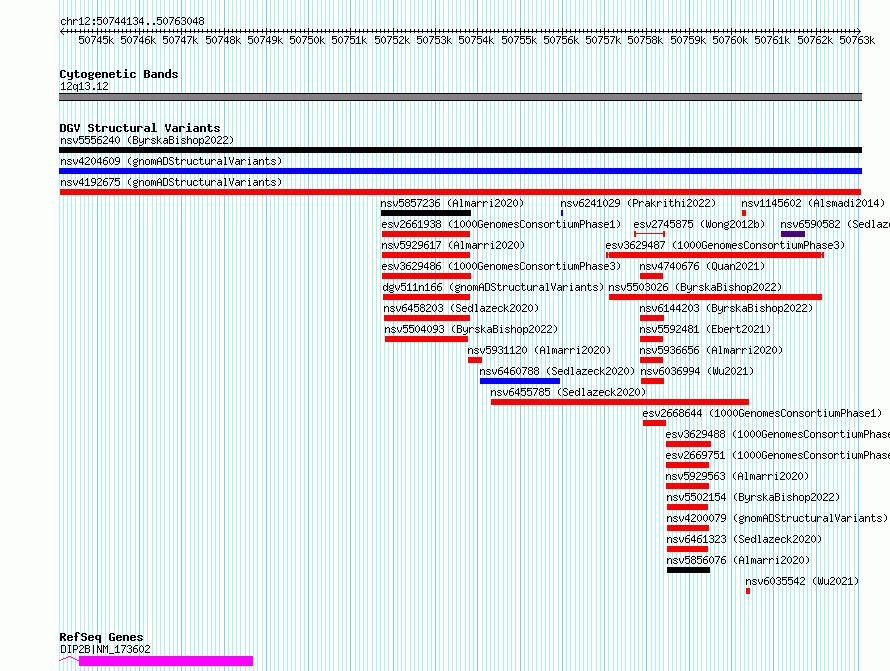Select nsv4192675 (gnomADStructuralVariants) label
The image size is (890, 671).
coord(171,182)
